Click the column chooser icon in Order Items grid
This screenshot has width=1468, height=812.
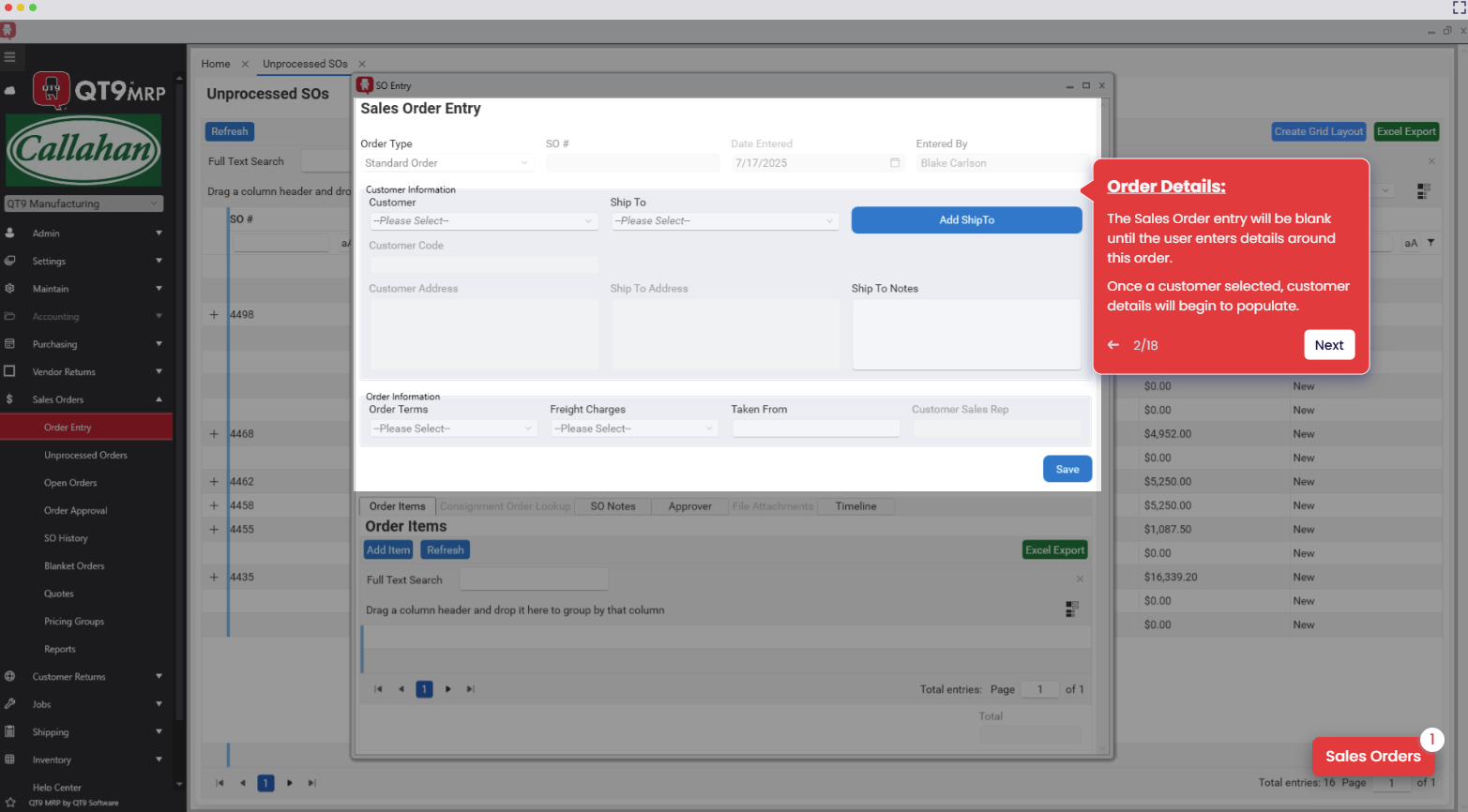coord(1072,609)
